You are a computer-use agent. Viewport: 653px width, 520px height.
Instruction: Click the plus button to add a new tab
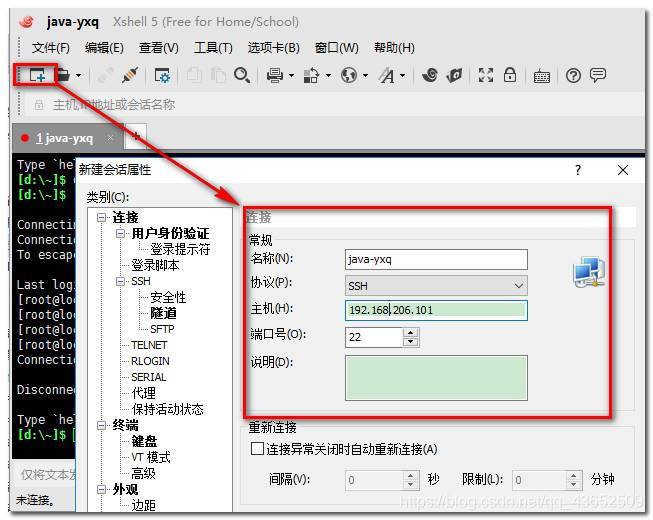(136, 136)
